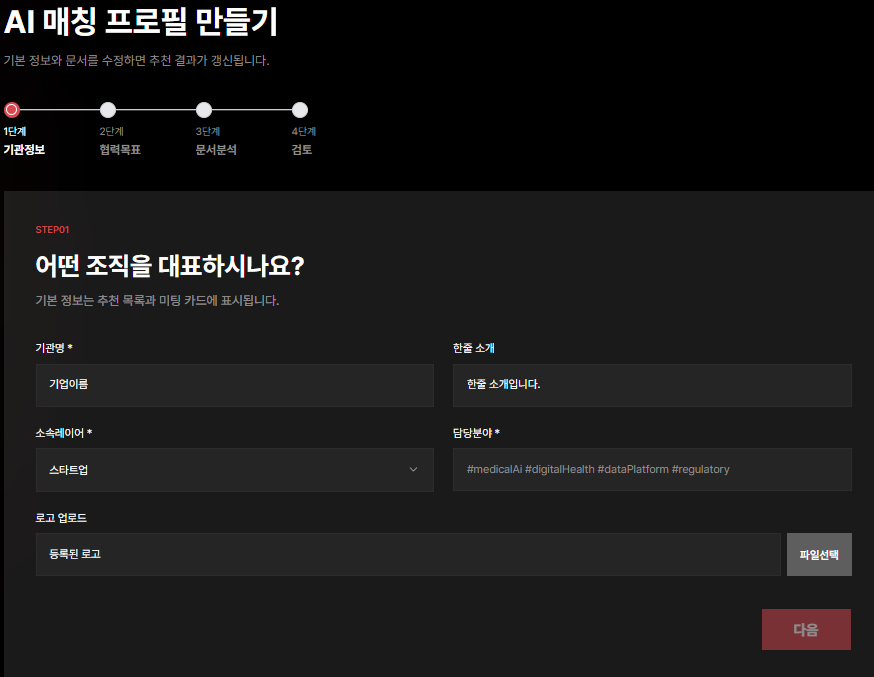Viewport: 874px width, 677px height.
Task: Click the 한줄 소개 label
Action: [474, 348]
